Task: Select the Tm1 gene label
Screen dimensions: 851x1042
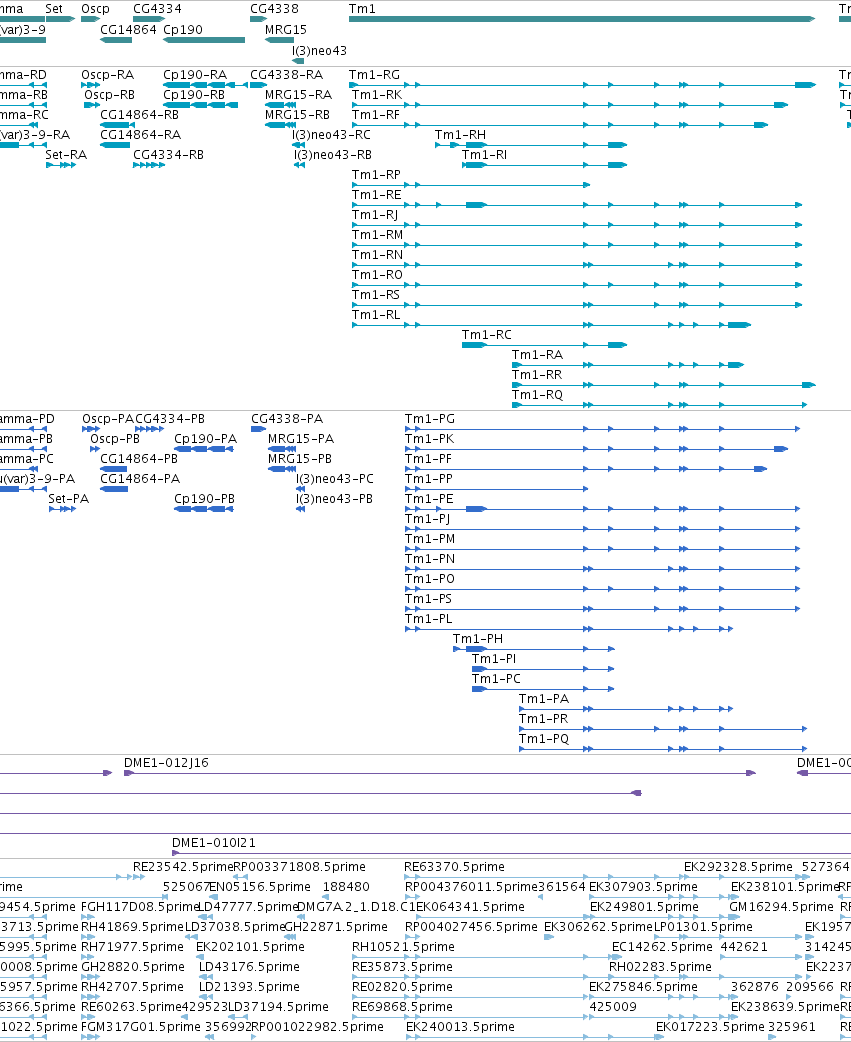Action: (362, 9)
